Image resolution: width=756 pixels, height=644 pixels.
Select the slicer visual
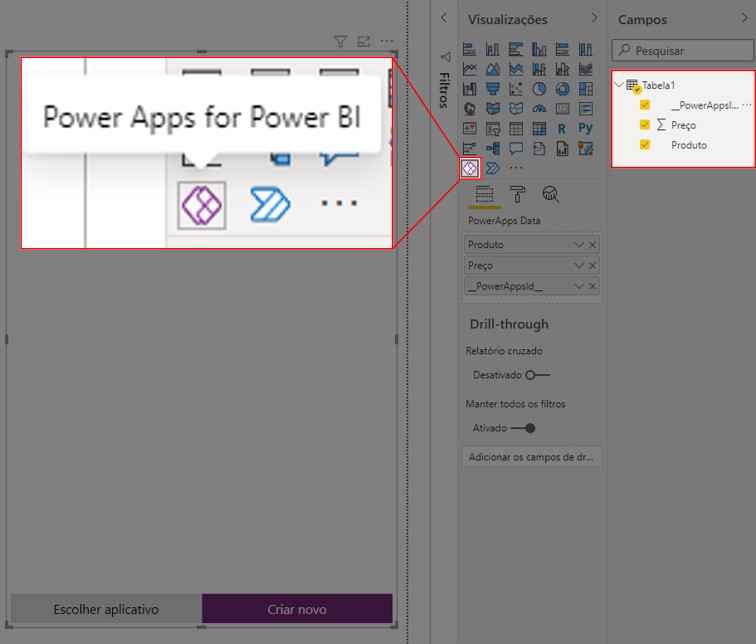[x=492, y=128]
